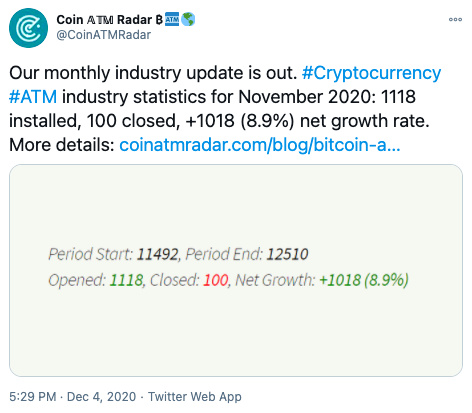Click the Dec 4, 2020 date

[x=101, y=397]
